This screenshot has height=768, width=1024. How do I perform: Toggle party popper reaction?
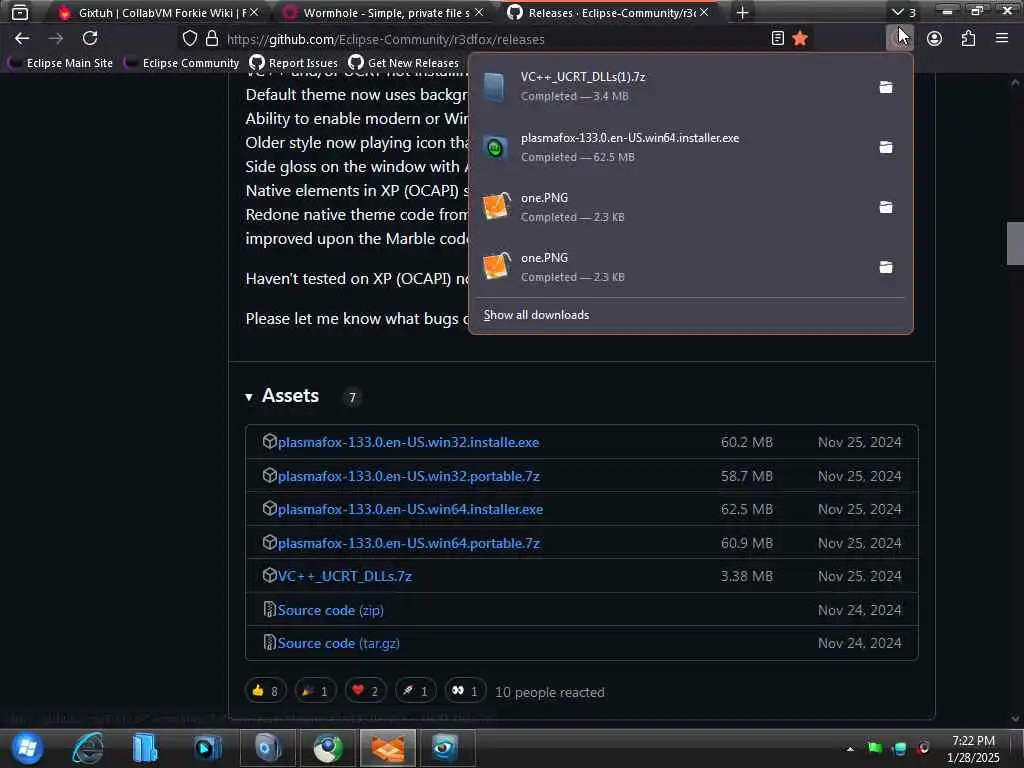(315, 691)
